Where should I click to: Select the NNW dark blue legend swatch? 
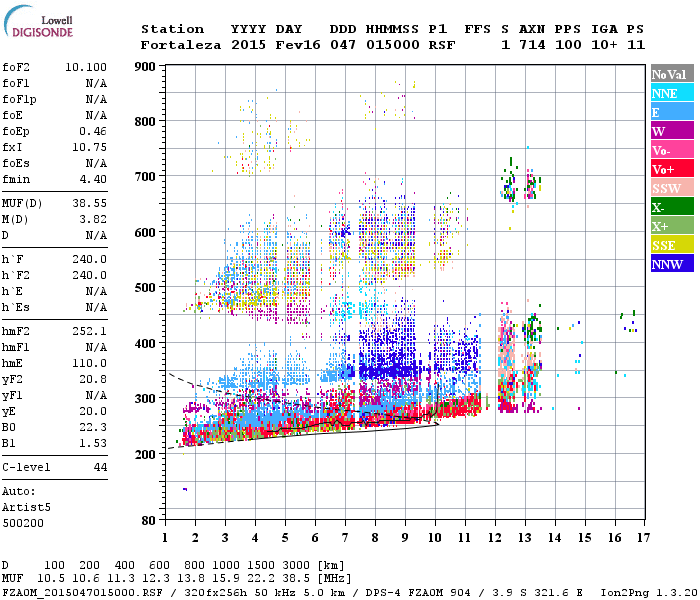[x=672, y=263]
